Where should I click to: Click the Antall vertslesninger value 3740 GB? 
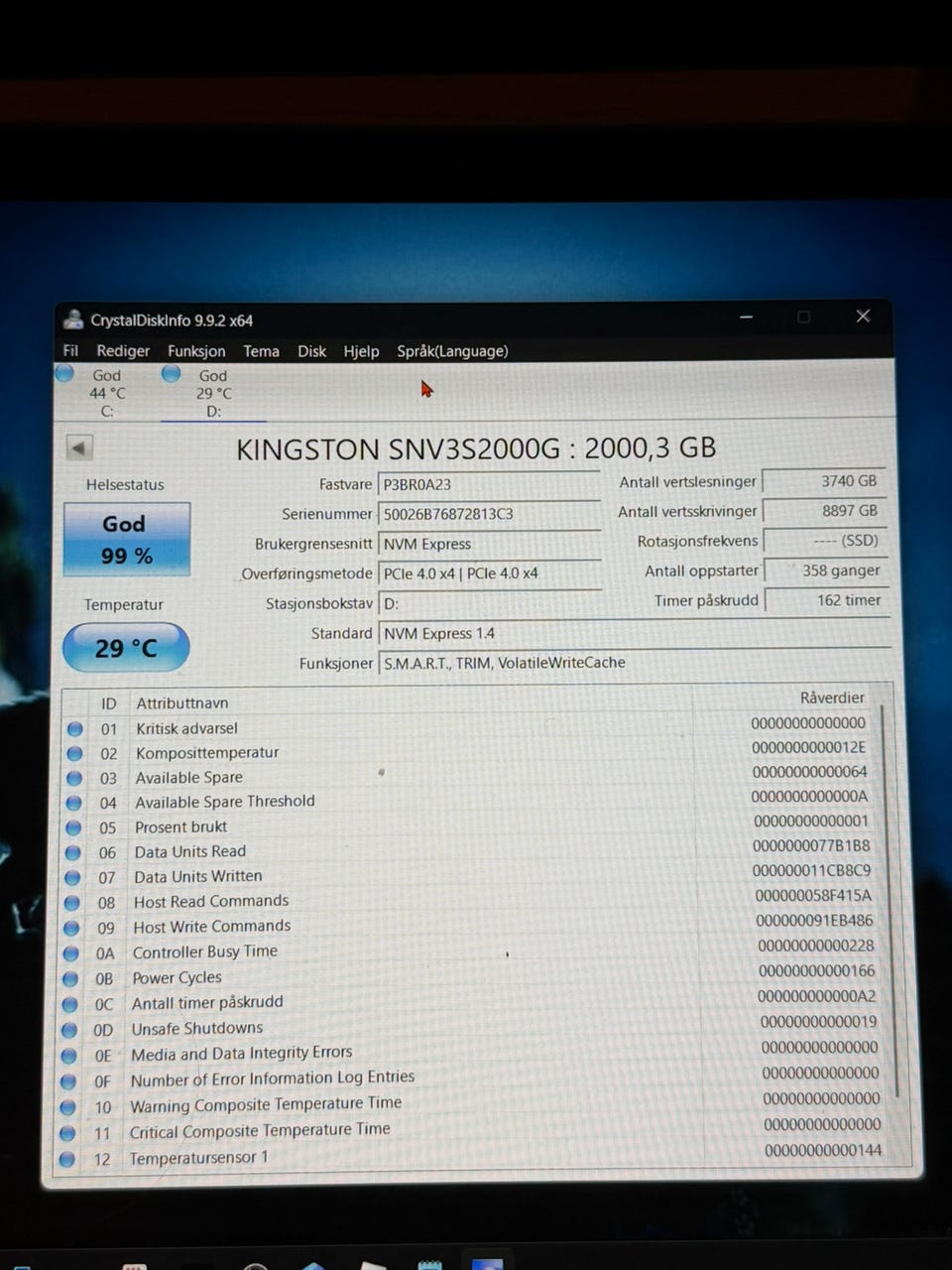tap(823, 481)
